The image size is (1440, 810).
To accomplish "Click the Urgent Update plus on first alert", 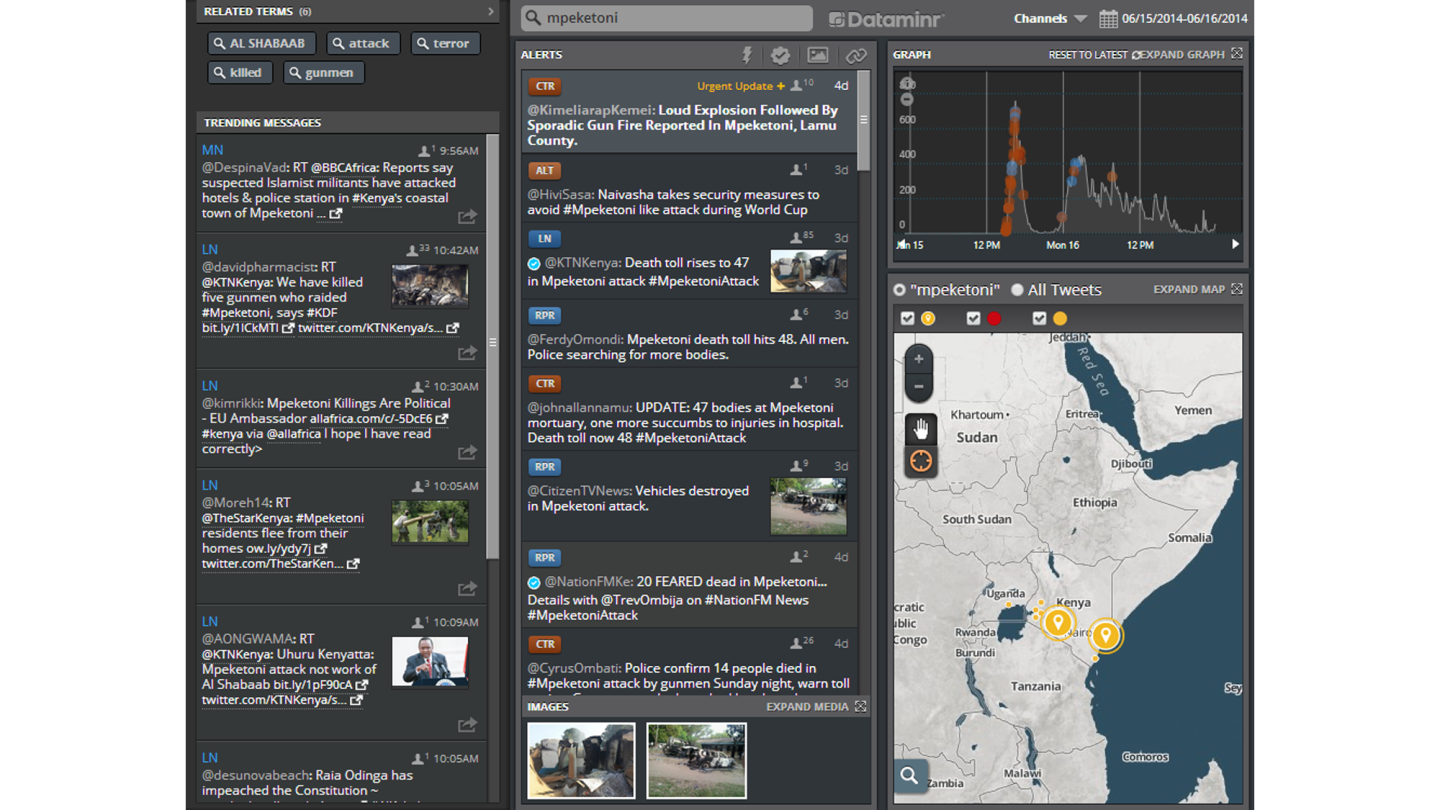I will [781, 86].
